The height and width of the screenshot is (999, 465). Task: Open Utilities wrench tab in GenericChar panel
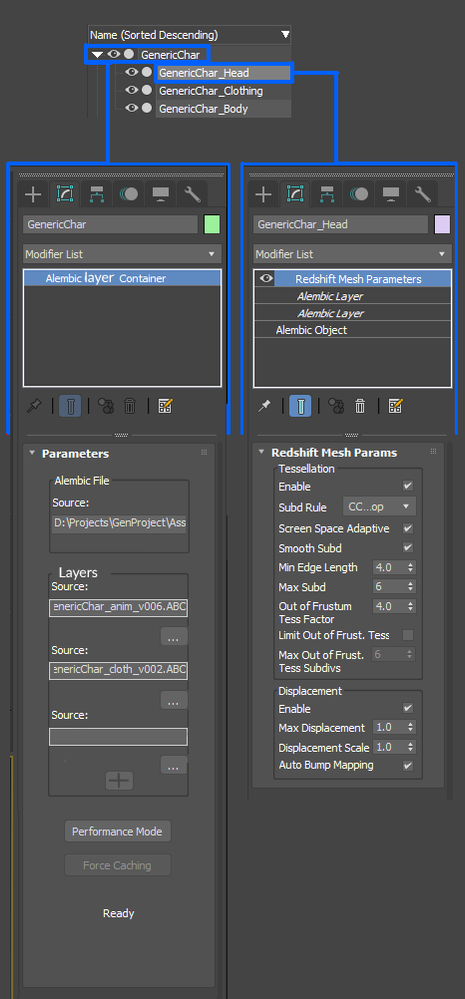[x=192, y=194]
